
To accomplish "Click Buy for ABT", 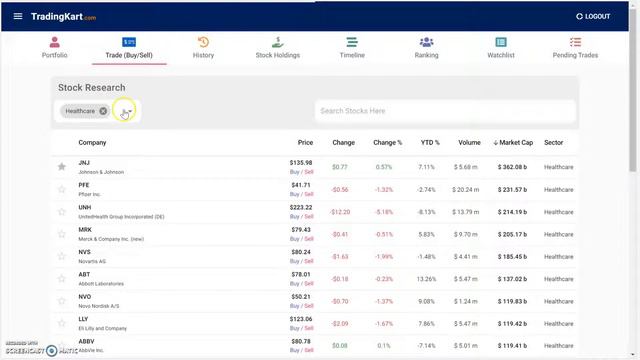I will [x=294, y=283].
